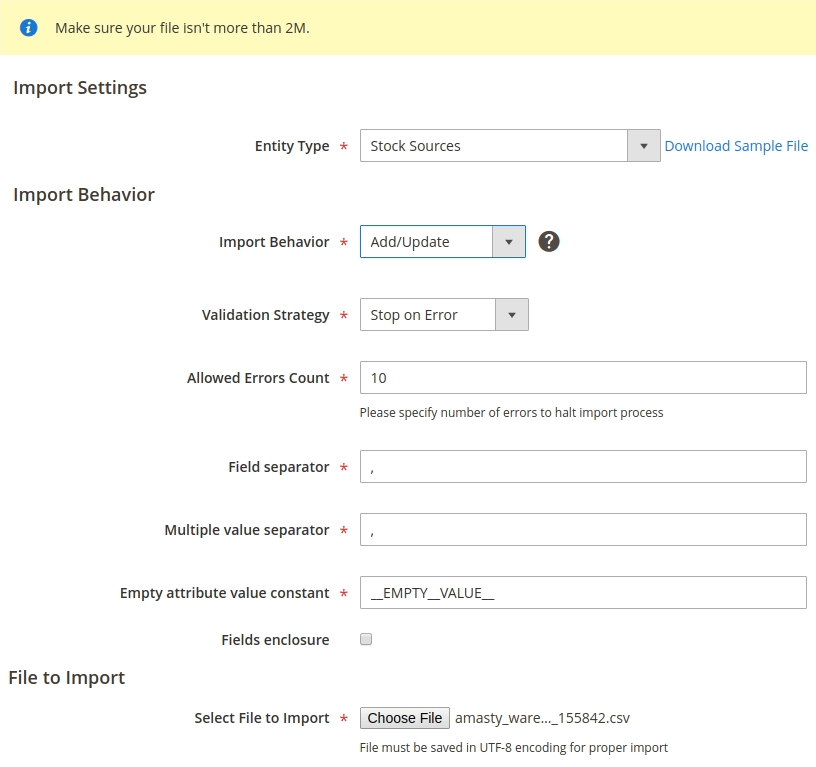Open the Entity Type dropdown showing Stock Sources
This screenshot has width=816, height=767.
(x=509, y=146)
